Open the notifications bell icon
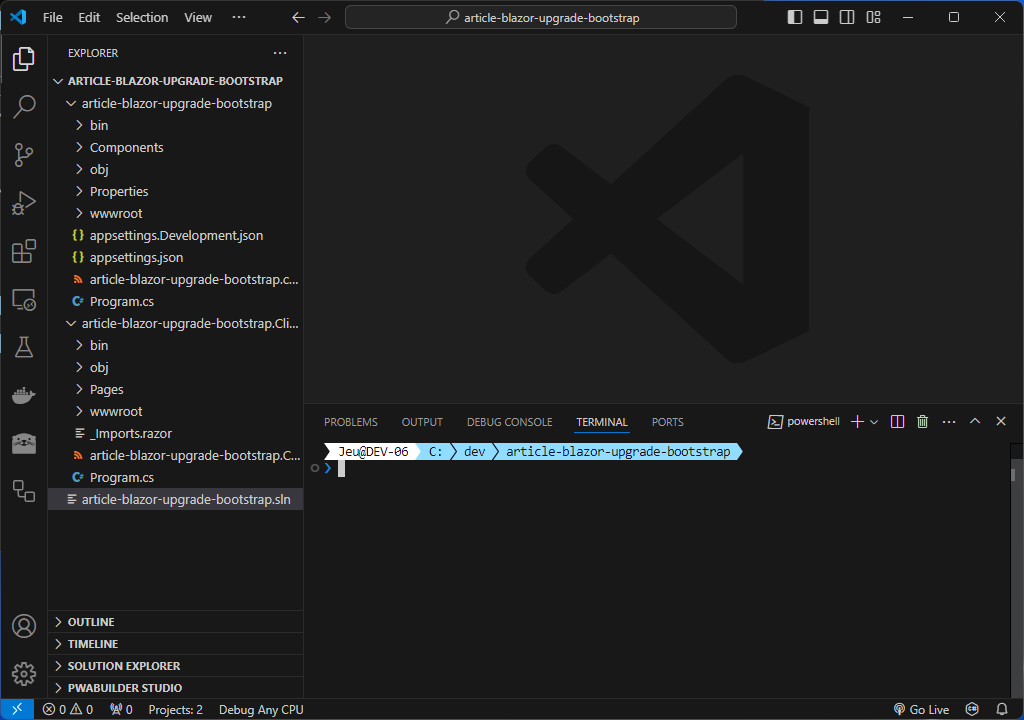Viewport: 1024px width, 720px height. (1002, 710)
